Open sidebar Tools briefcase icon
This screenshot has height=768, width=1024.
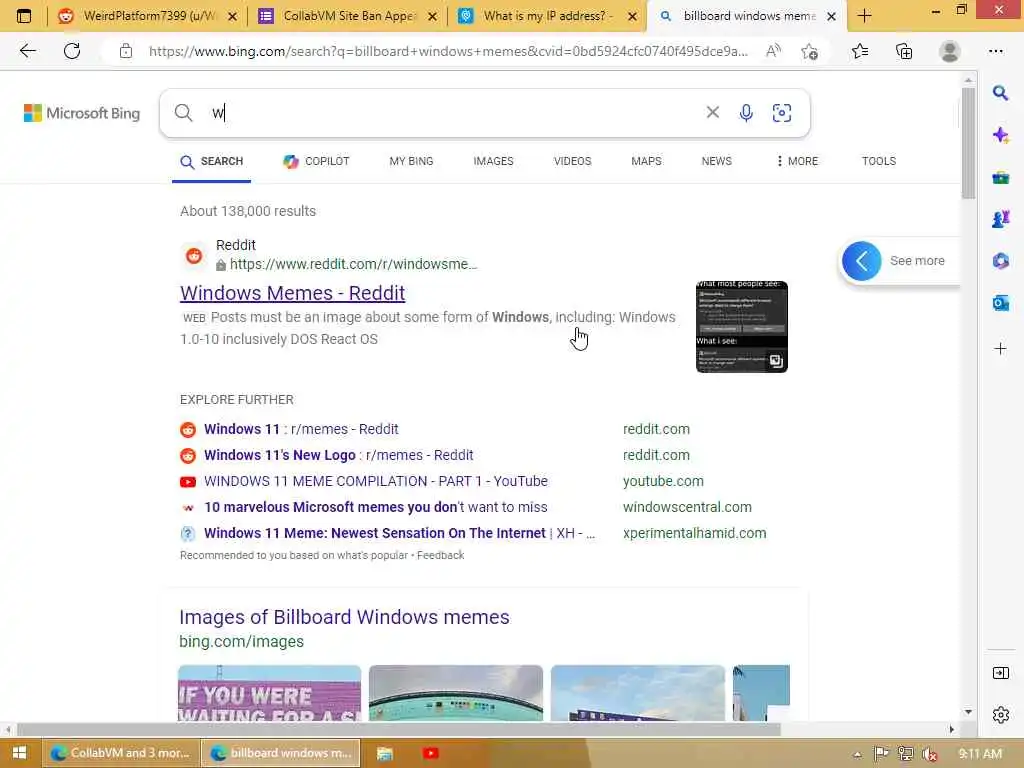(x=1000, y=178)
